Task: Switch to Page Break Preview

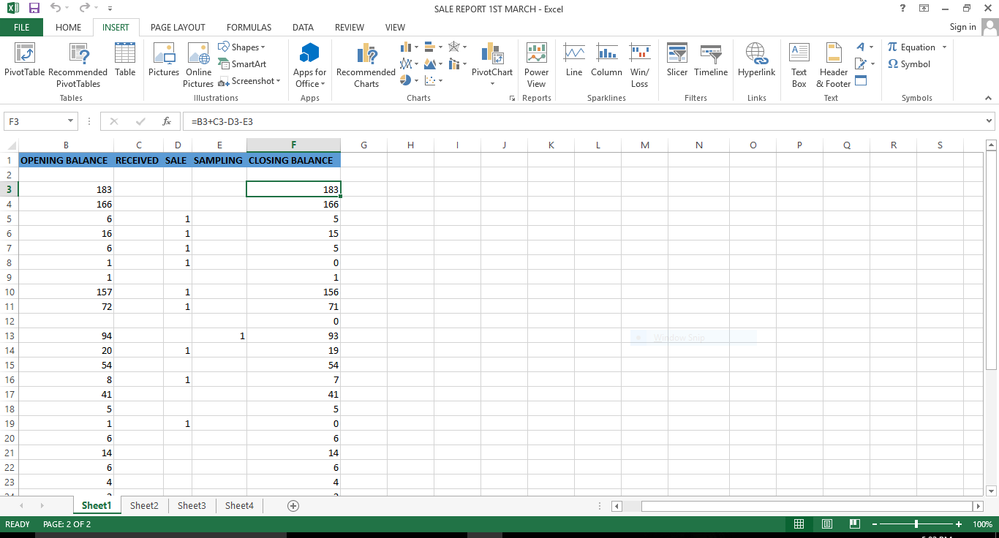Action: coord(854,524)
